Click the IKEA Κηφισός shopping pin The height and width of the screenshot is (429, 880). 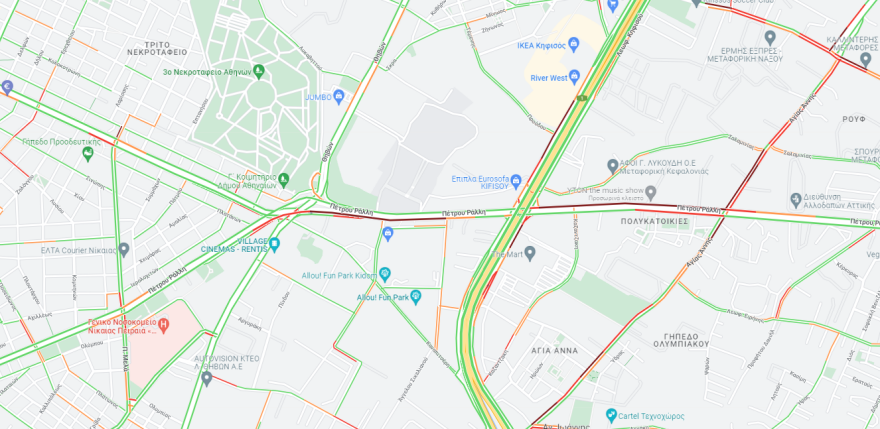coord(574,43)
